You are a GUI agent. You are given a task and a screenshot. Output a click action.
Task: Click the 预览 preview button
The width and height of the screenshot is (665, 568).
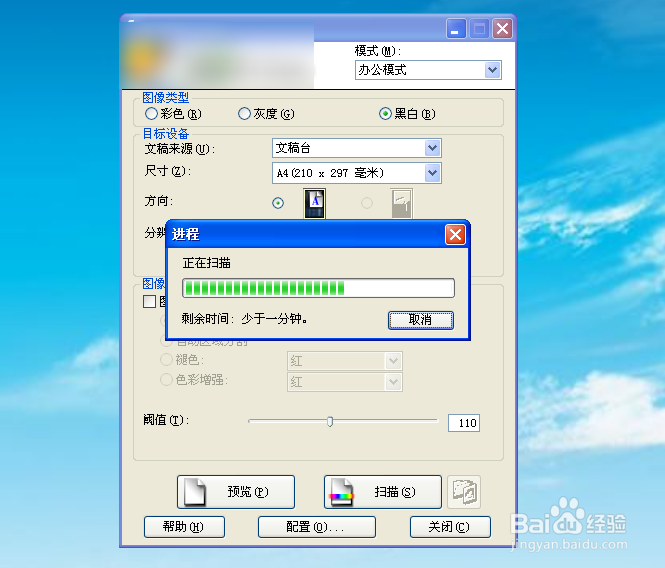click(236, 492)
